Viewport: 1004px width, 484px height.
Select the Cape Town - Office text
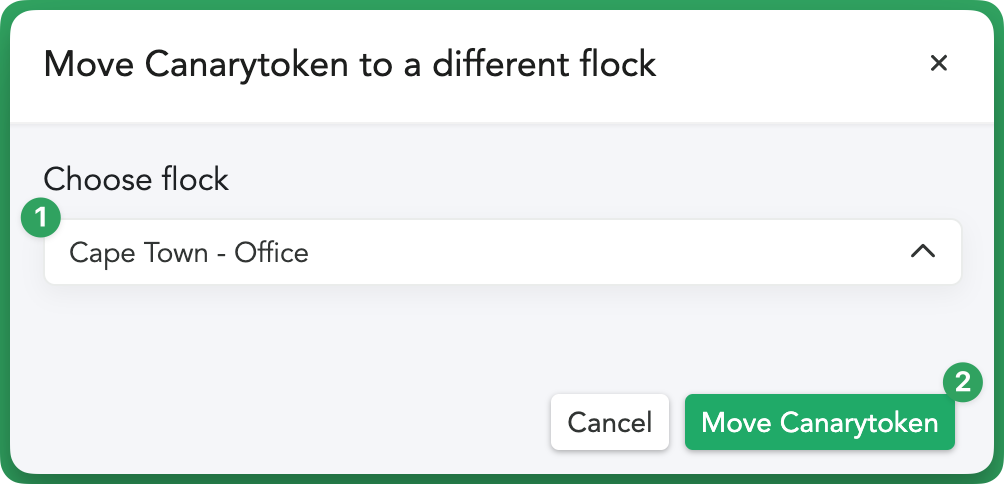pos(189,253)
